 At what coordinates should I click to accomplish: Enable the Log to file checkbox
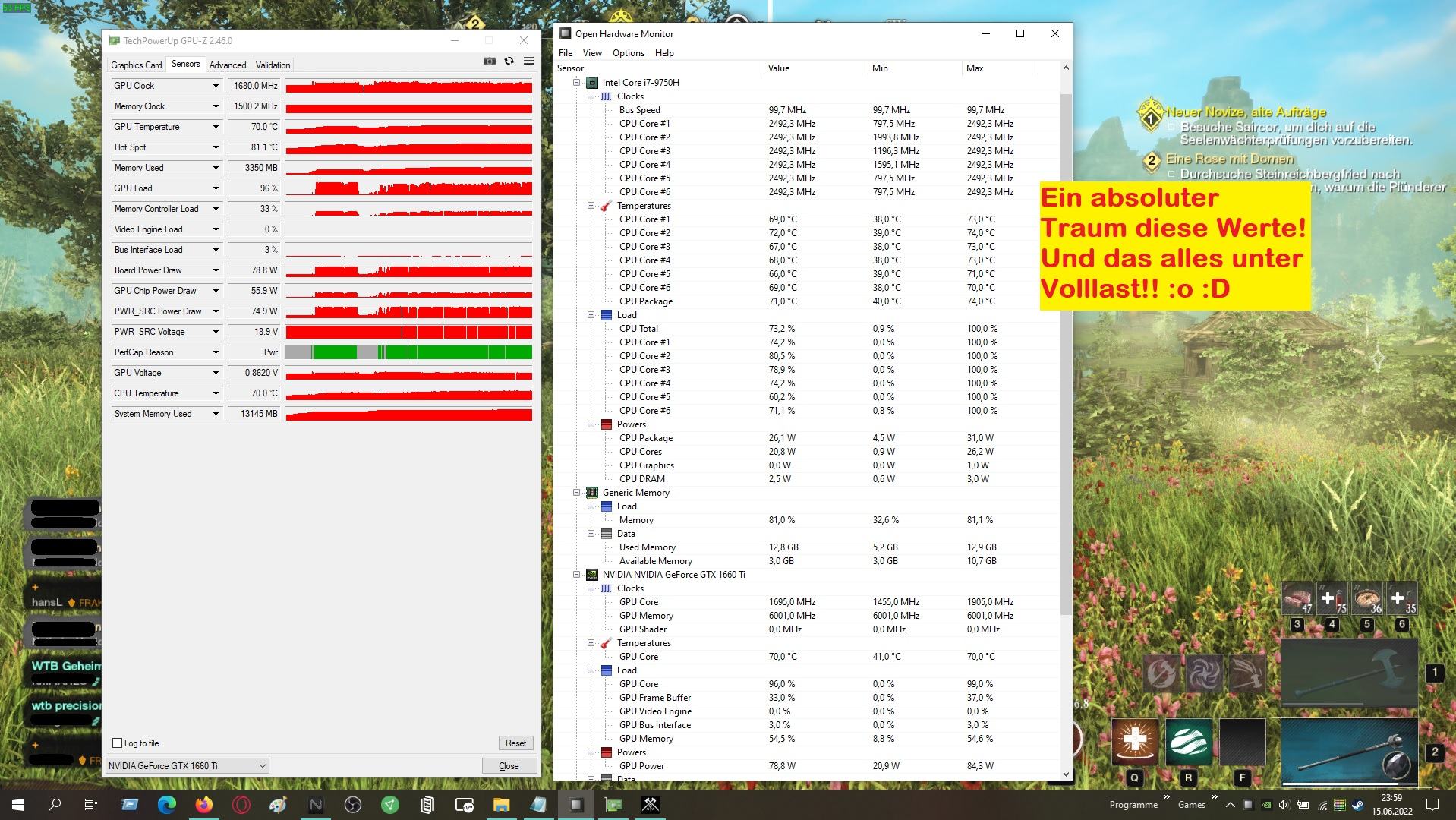coord(117,743)
